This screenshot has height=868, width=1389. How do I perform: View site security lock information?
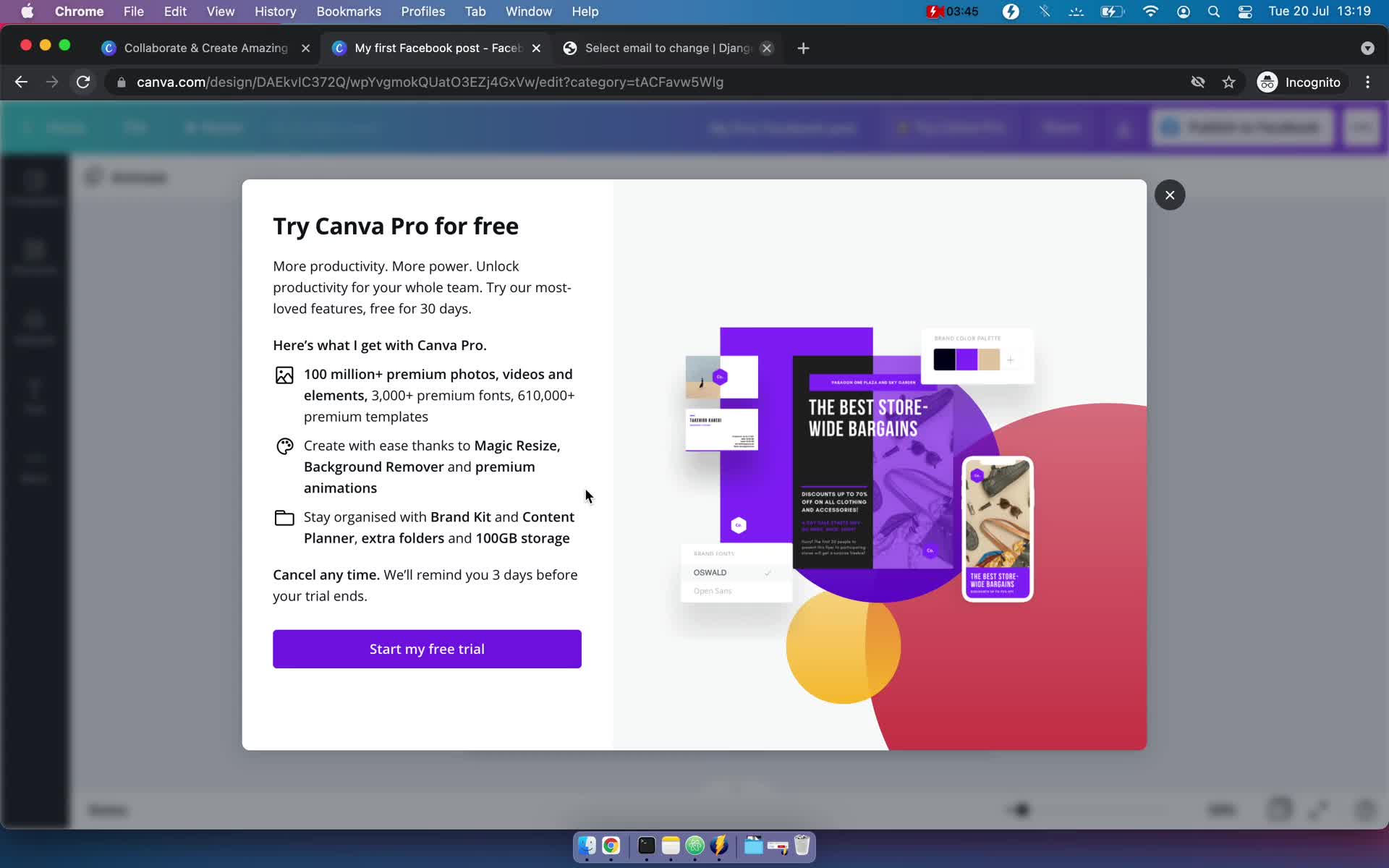click(122, 82)
